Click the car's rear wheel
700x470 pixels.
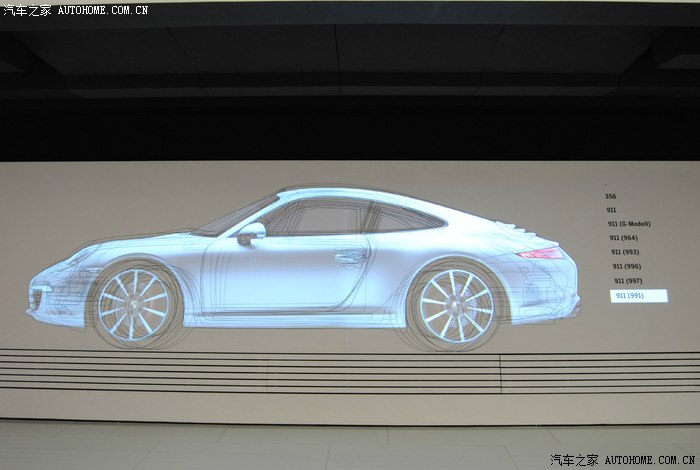click(455, 303)
